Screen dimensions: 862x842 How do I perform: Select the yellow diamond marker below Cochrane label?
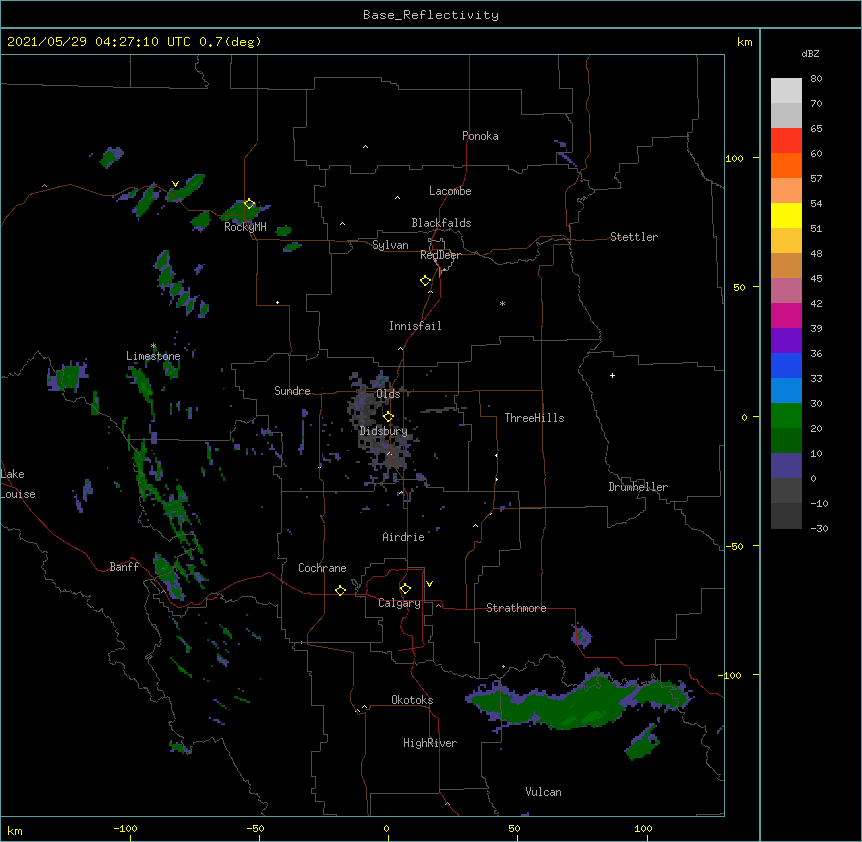(340, 590)
